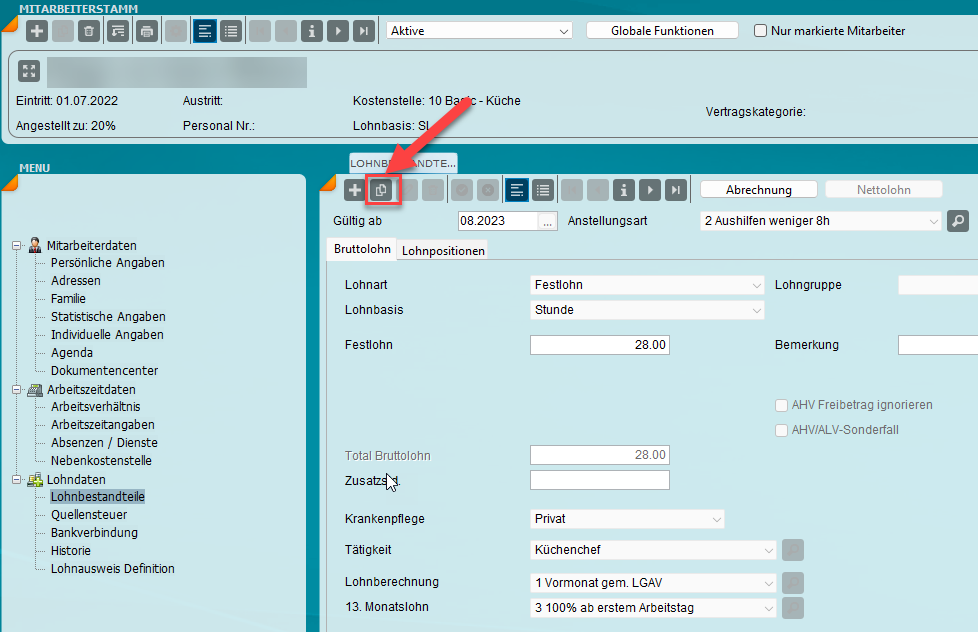Expand the Krankenpflege 'Privat' dropdown
The height and width of the screenshot is (632, 978).
pos(627,519)
